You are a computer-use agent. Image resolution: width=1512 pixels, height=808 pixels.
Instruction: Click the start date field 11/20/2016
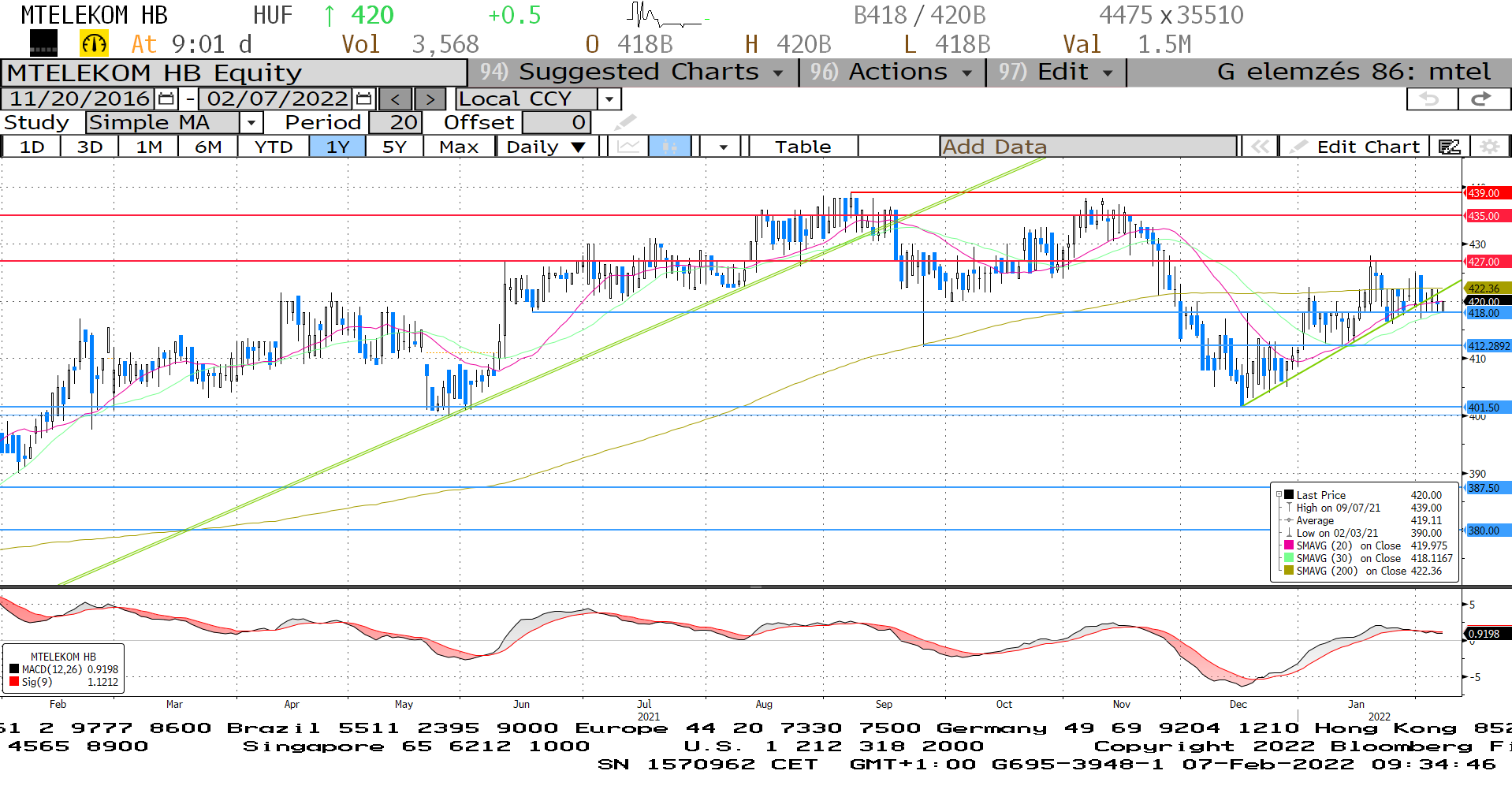[x=80, y=99]
